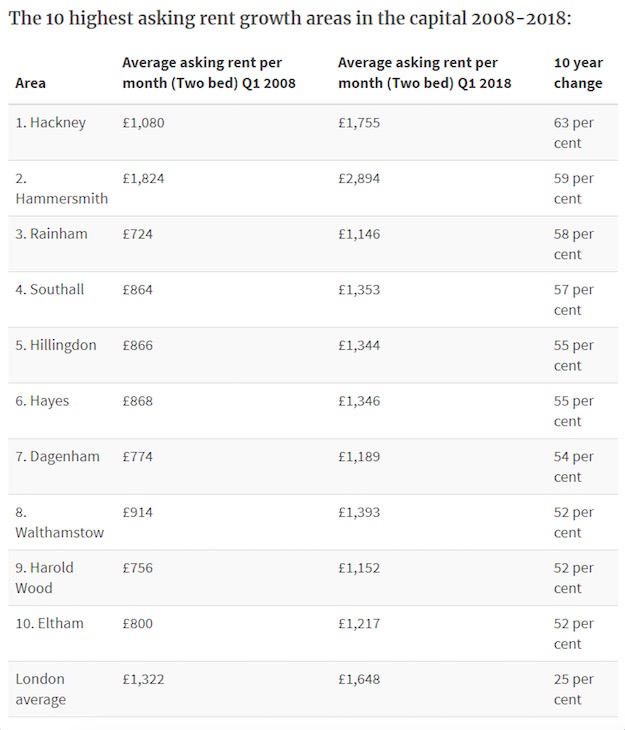Select the £1,648 London average rent
Viewport: 625px width, 730px height.
tap(359, 679)
